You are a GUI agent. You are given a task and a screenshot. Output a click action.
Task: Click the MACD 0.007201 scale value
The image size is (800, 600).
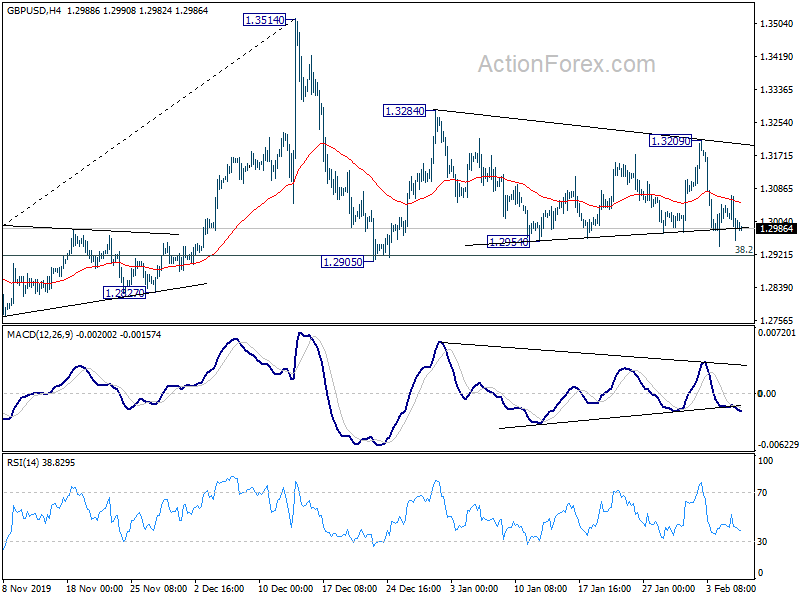(777, 333)
